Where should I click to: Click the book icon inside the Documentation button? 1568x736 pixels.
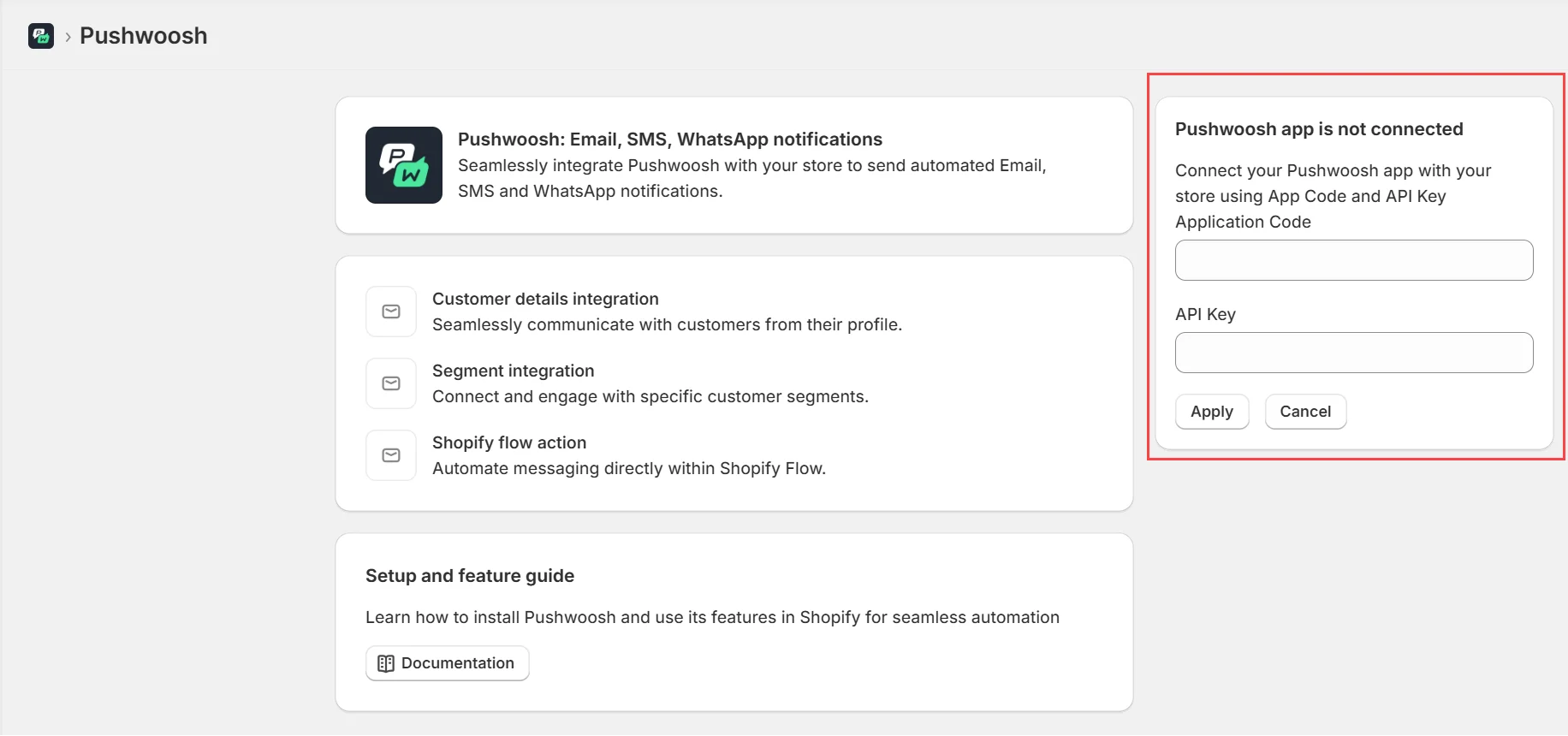click(385, 663)
